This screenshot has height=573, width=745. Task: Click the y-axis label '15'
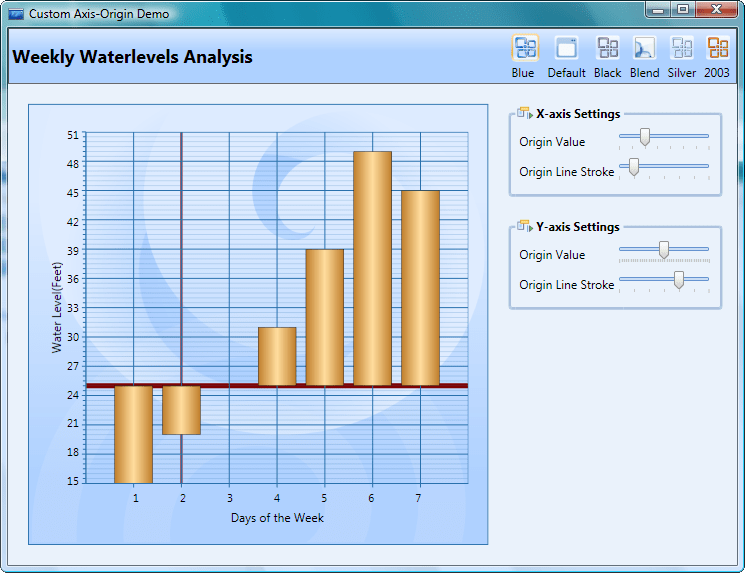[73, 481]
